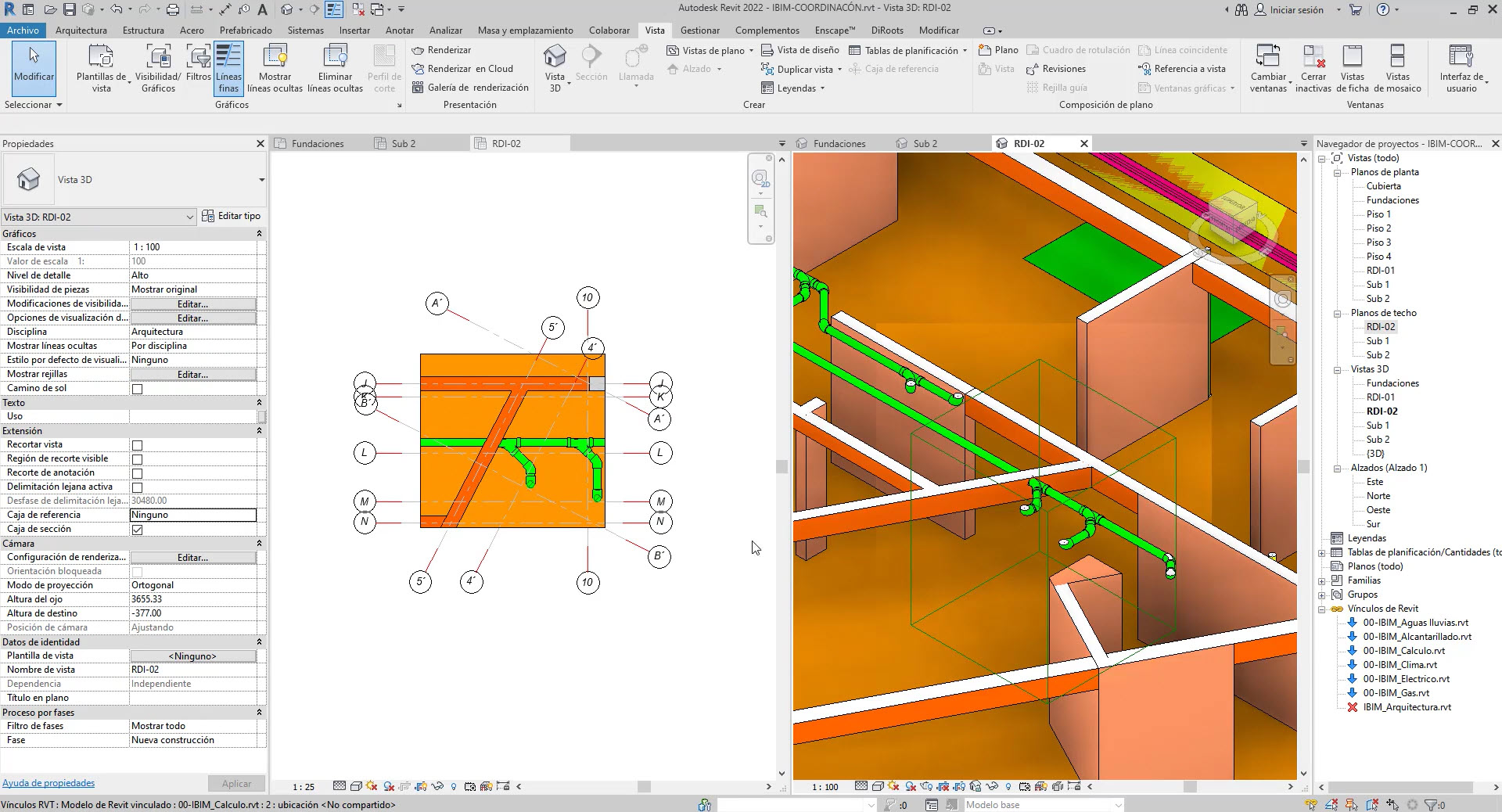Open the Gestionar ribbon tab
1502x812 pixels.
[x=699, y=31]
